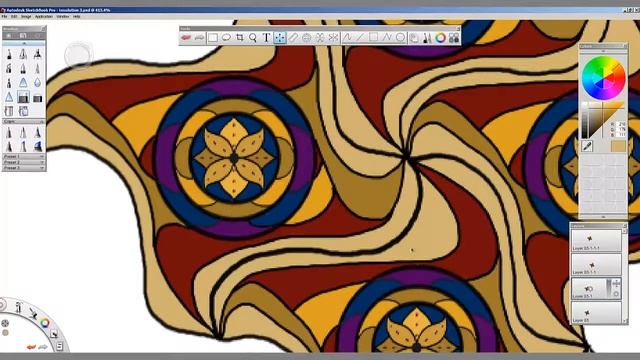This screenshot has height=360, width=640.
Task: Click the eyedropper color picker icon
Action: [x=587, y=146]
